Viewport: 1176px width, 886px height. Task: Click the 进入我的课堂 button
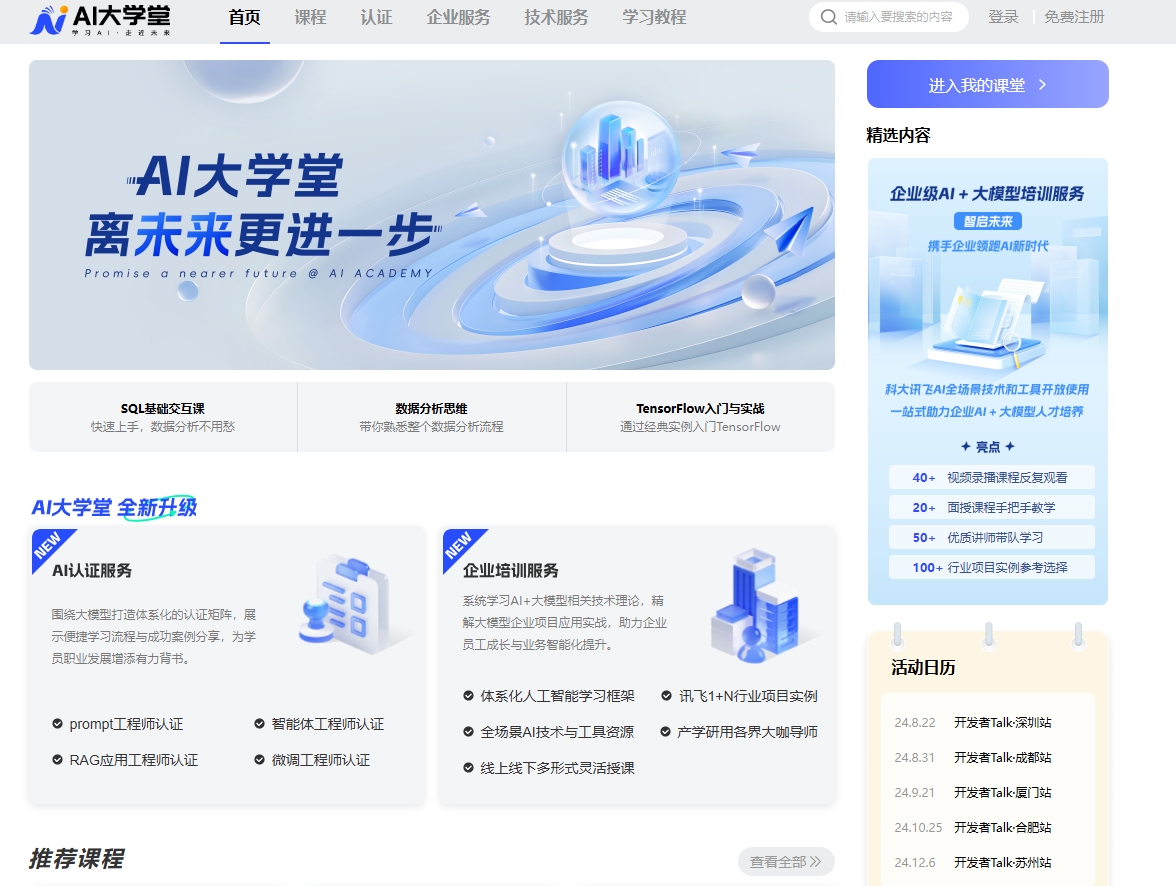click(x=988, y=84)
